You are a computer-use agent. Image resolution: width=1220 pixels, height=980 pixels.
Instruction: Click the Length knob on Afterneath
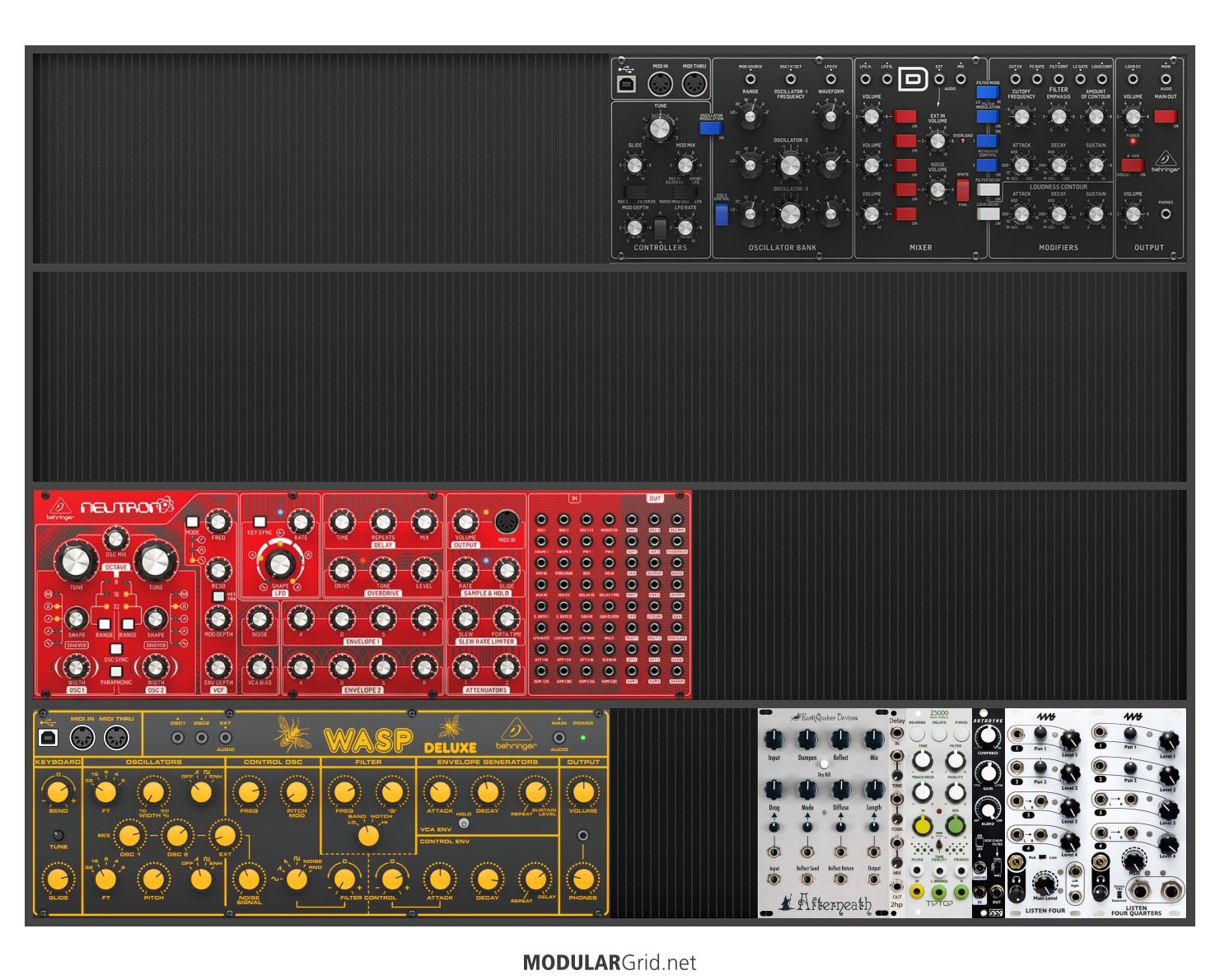(874, 789)
